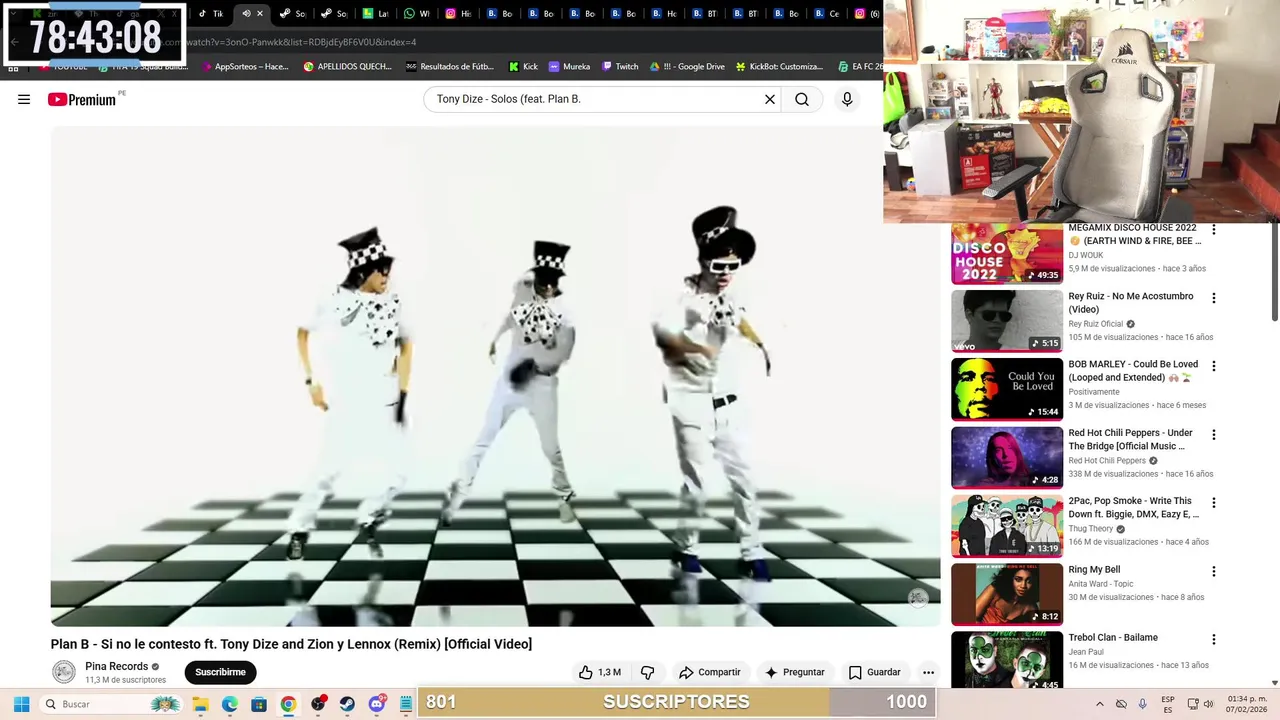Open Windows Start menu
Image resolution: width=1280 pixels, height=720 pixels.
pyautogui.click(x=21, y=704)
